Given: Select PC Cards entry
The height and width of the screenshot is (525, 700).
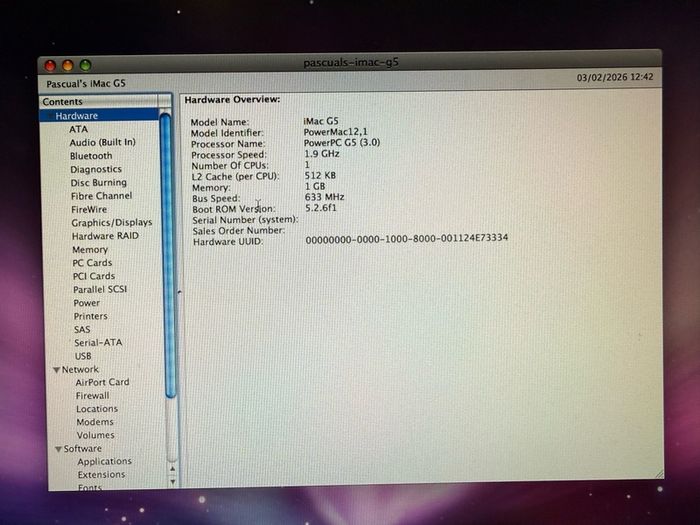Looking at the screenshot, I should click(92, 263).
